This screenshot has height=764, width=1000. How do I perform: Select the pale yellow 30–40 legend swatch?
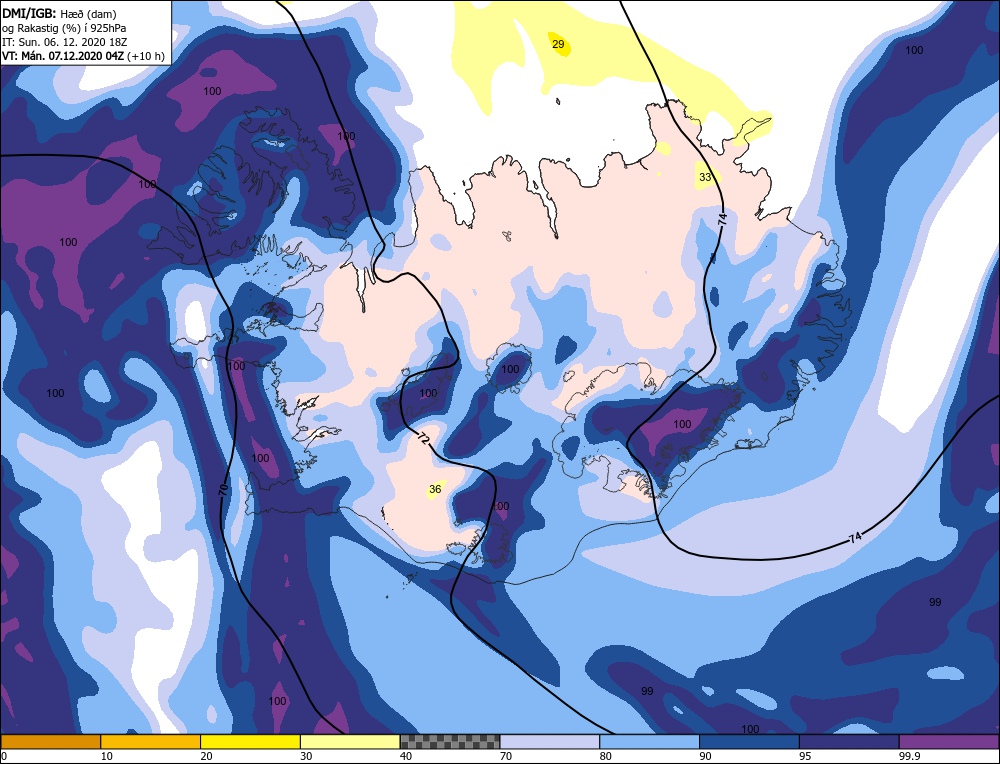pyautogui.click(x=350, y=742)
